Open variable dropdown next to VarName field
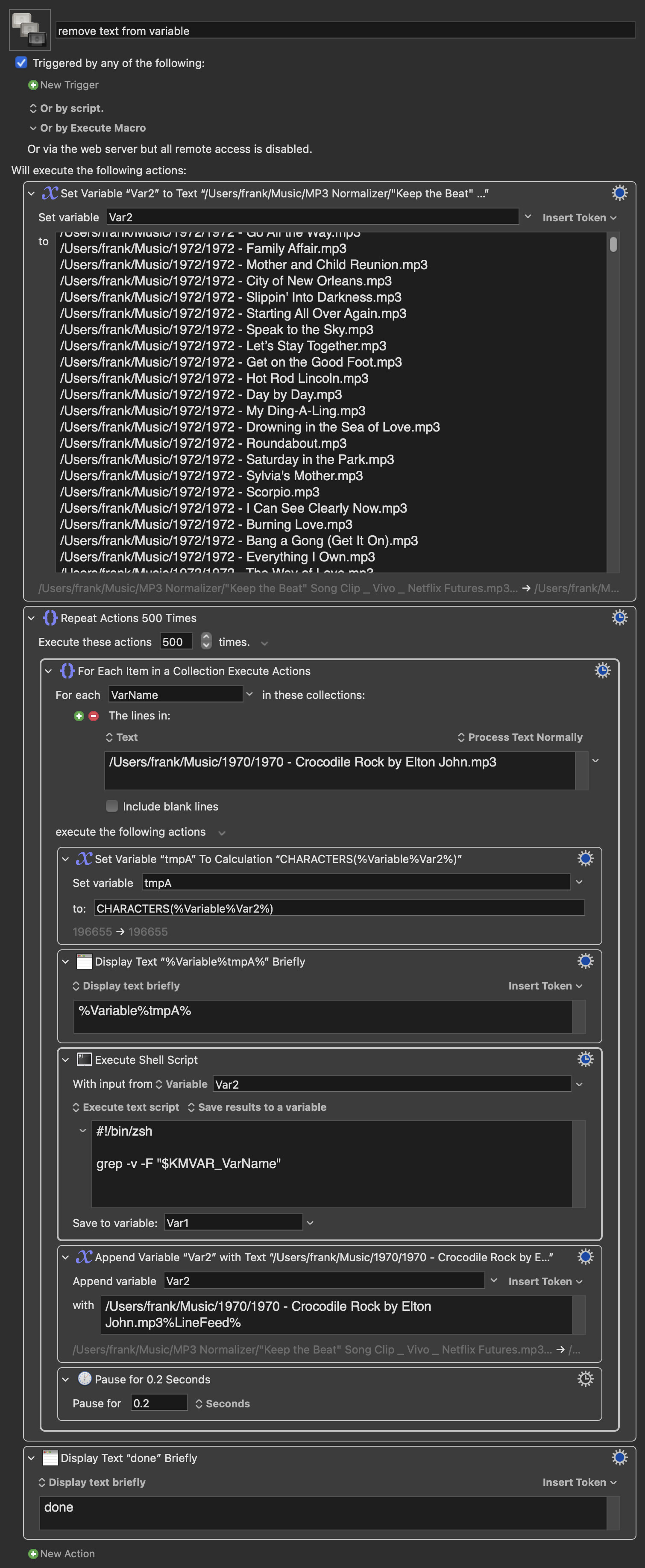 click(x=249, y=694)
